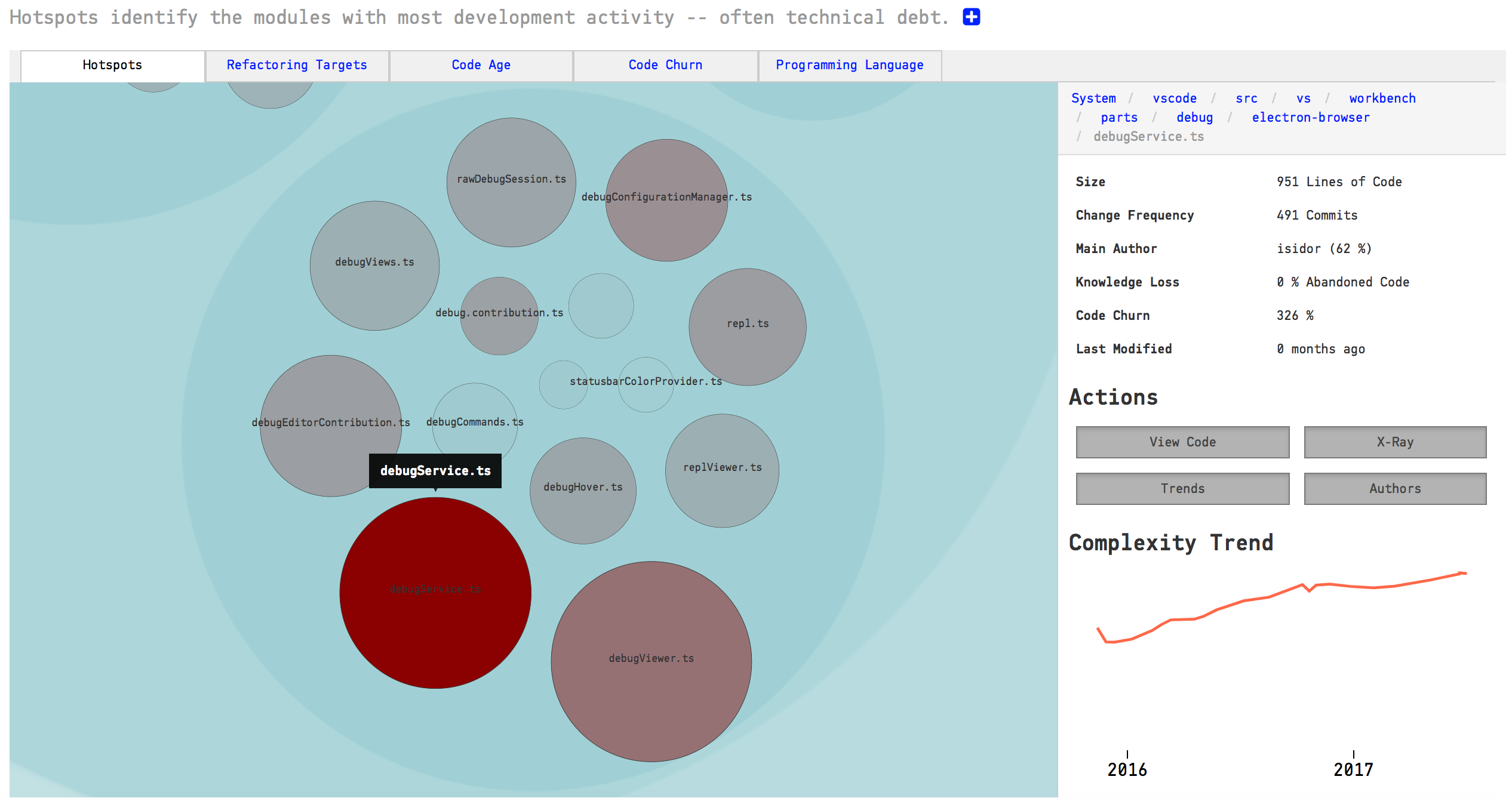The height and width of the screenshot is (801, 1512).
Task: Click the X-Ray button
Action: click(x=1395, y=442)
